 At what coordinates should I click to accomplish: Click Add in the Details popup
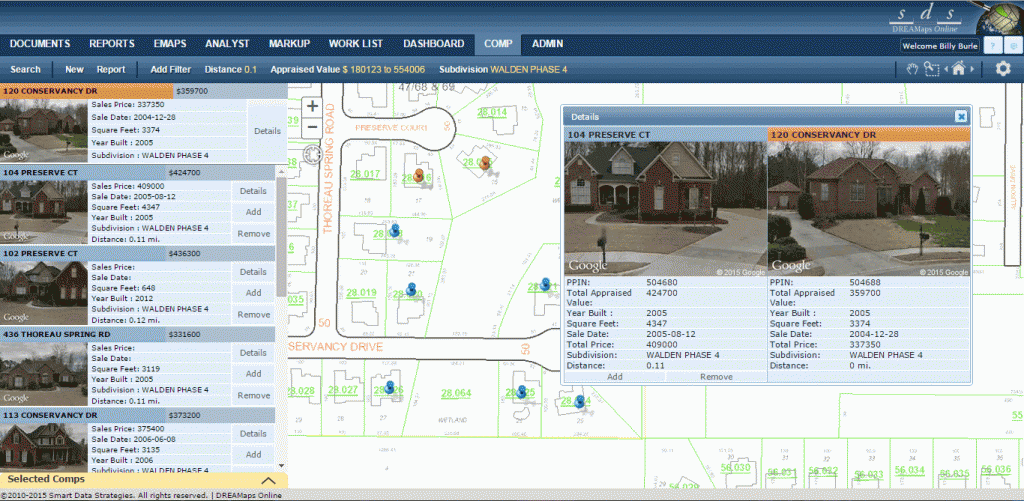[615, 377]
